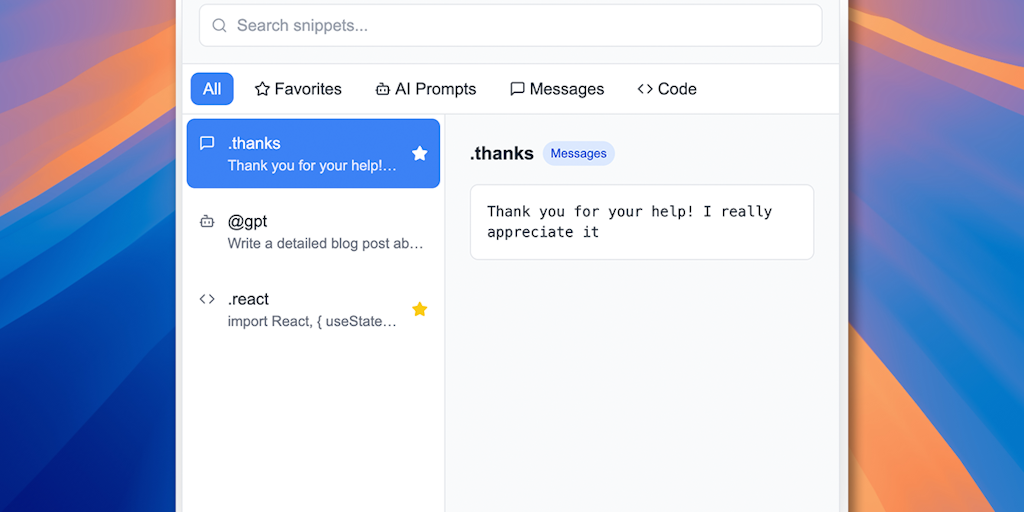Click the robot icon beside @gpt
Viewport: 1024px width, 512px height.
[207, 221]
